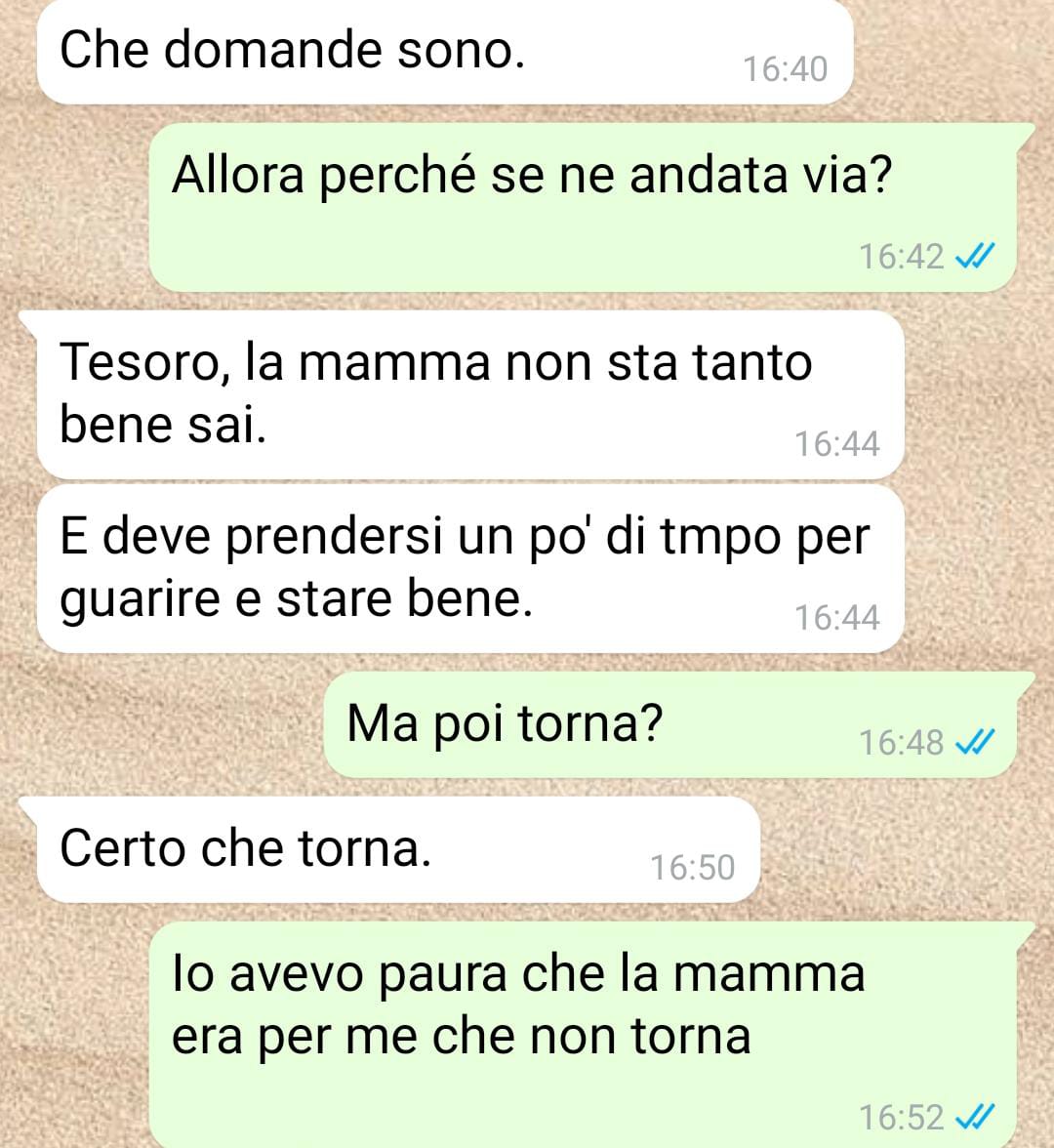The height and width of the screenshot is (1148, 1054).
Task: Select the message 'Che domande sono.'
Action: [x=445, y=51]
